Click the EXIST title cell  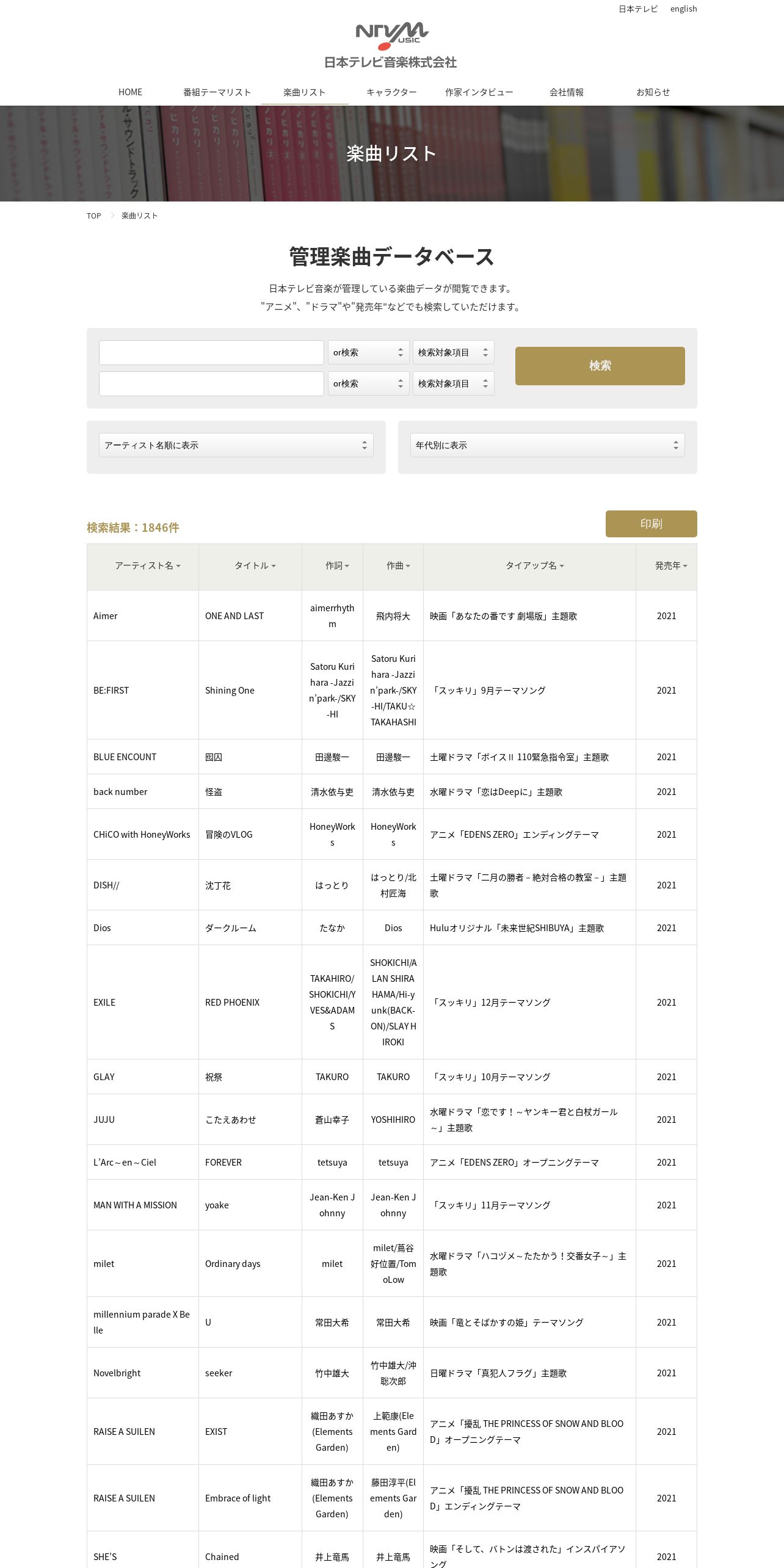[x=250, y=1432]
